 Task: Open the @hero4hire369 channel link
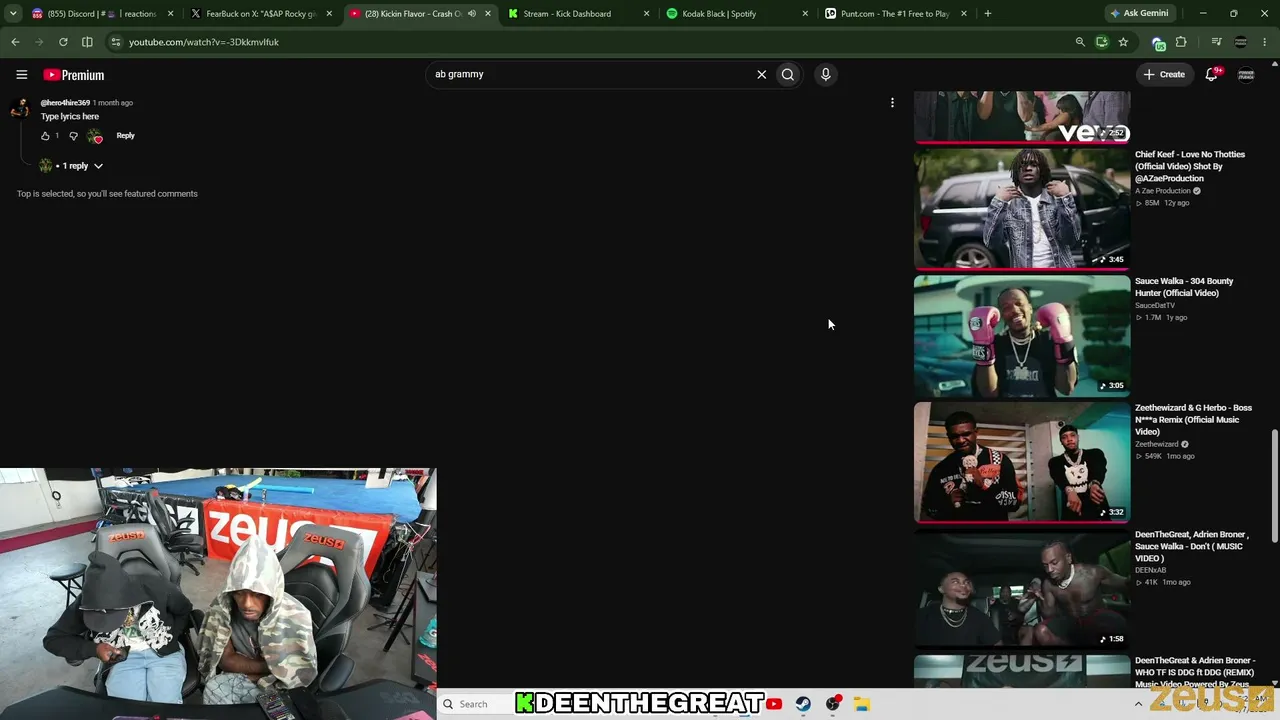[x=65, y=103]
